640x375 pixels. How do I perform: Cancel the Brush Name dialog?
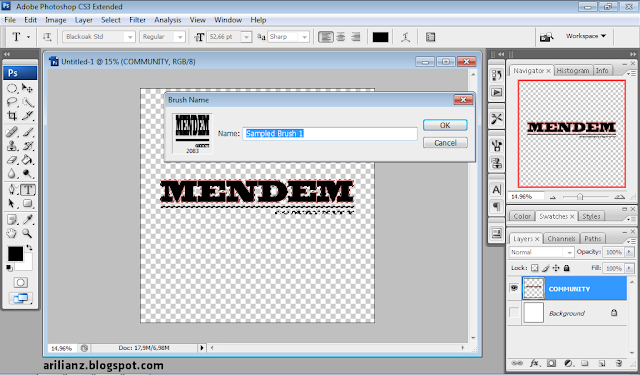445,143
